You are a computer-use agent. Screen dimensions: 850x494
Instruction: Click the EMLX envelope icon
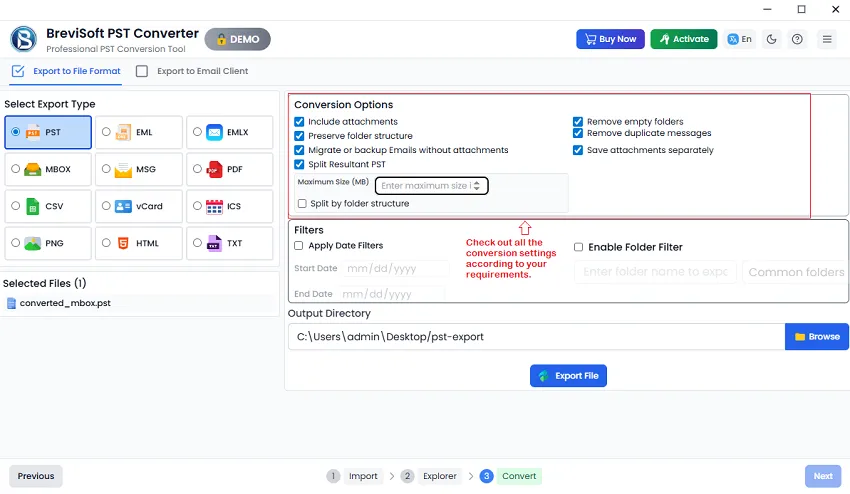pyautogui.click(x=214, y=132)
